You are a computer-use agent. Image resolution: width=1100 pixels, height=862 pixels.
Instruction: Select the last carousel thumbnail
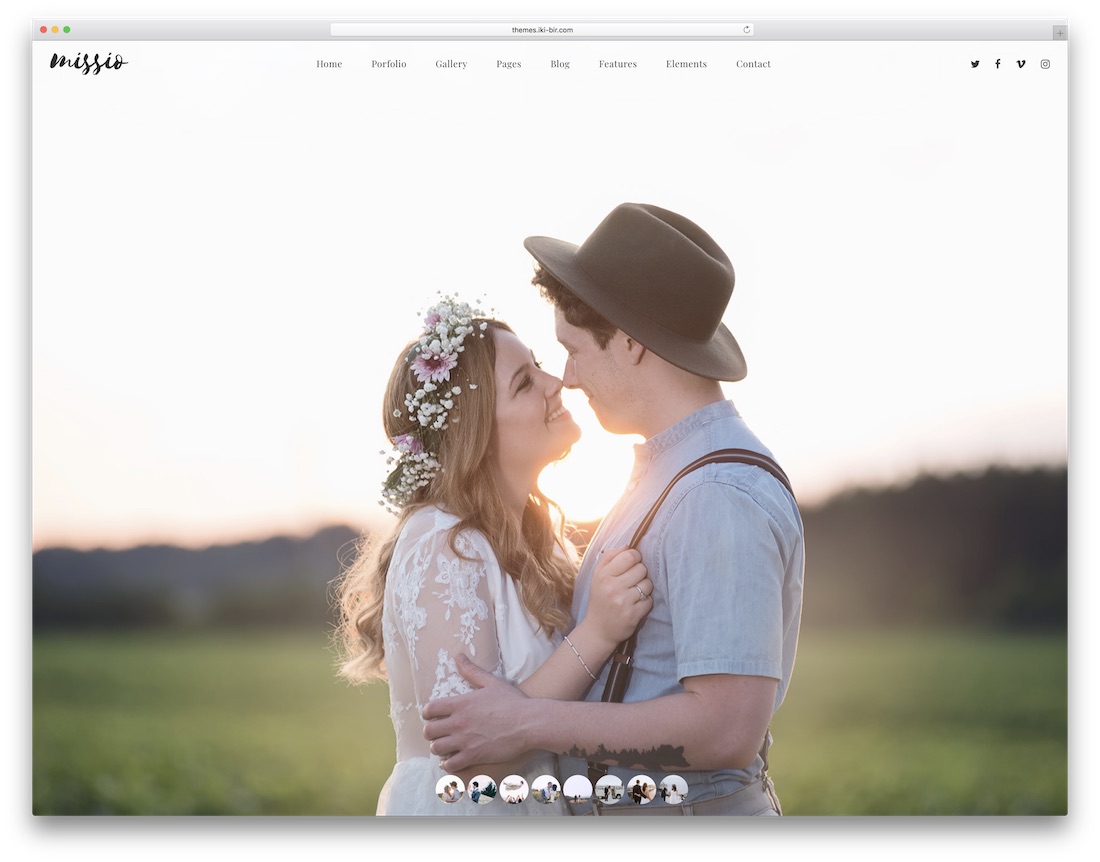(x=675, y=789)
